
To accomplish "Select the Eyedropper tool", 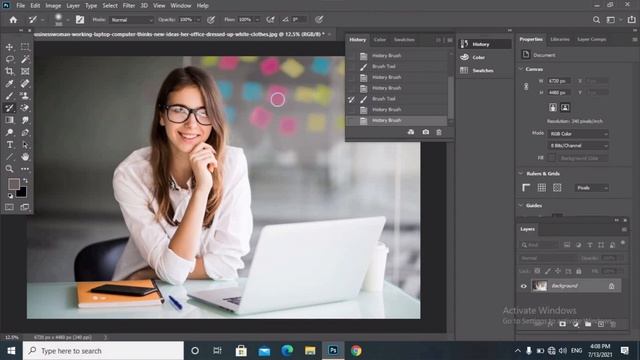I will (x=9, y=84).
